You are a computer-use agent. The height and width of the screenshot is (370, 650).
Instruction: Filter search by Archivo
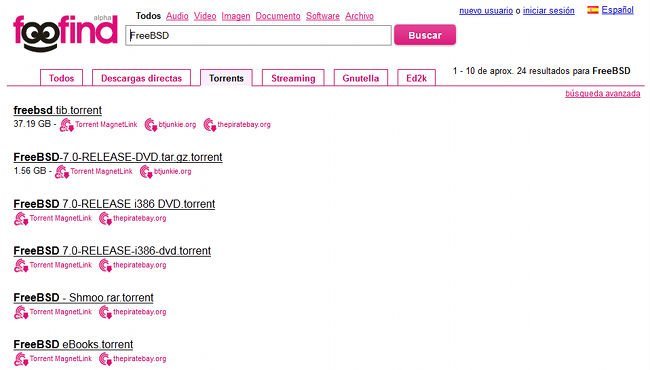359,16
